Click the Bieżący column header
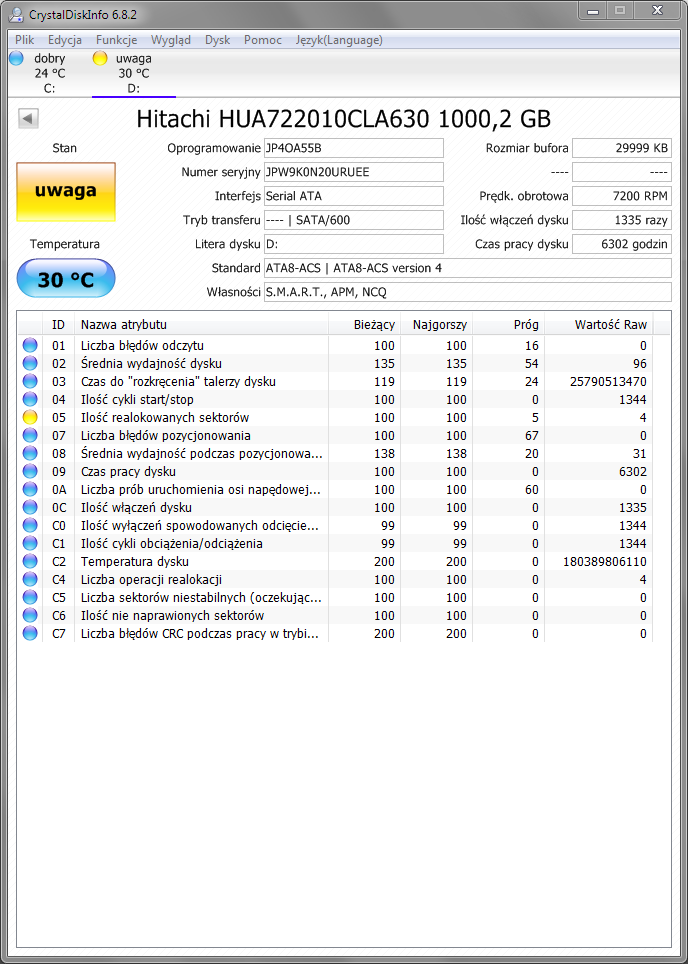Viewport: 688px width, 964px height. 365,325
